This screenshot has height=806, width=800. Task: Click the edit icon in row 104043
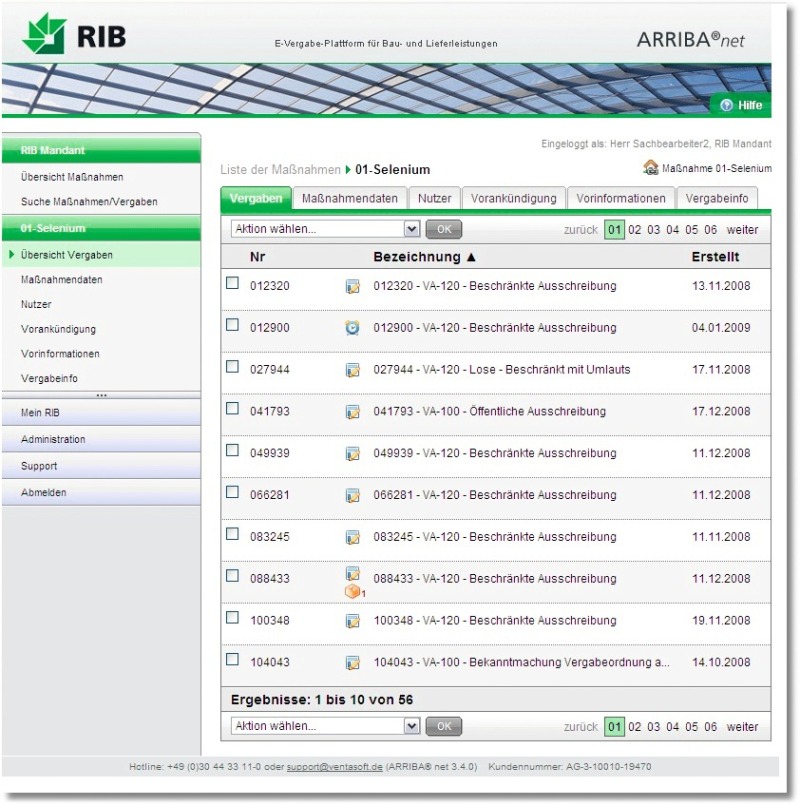[x=353, y=663]
